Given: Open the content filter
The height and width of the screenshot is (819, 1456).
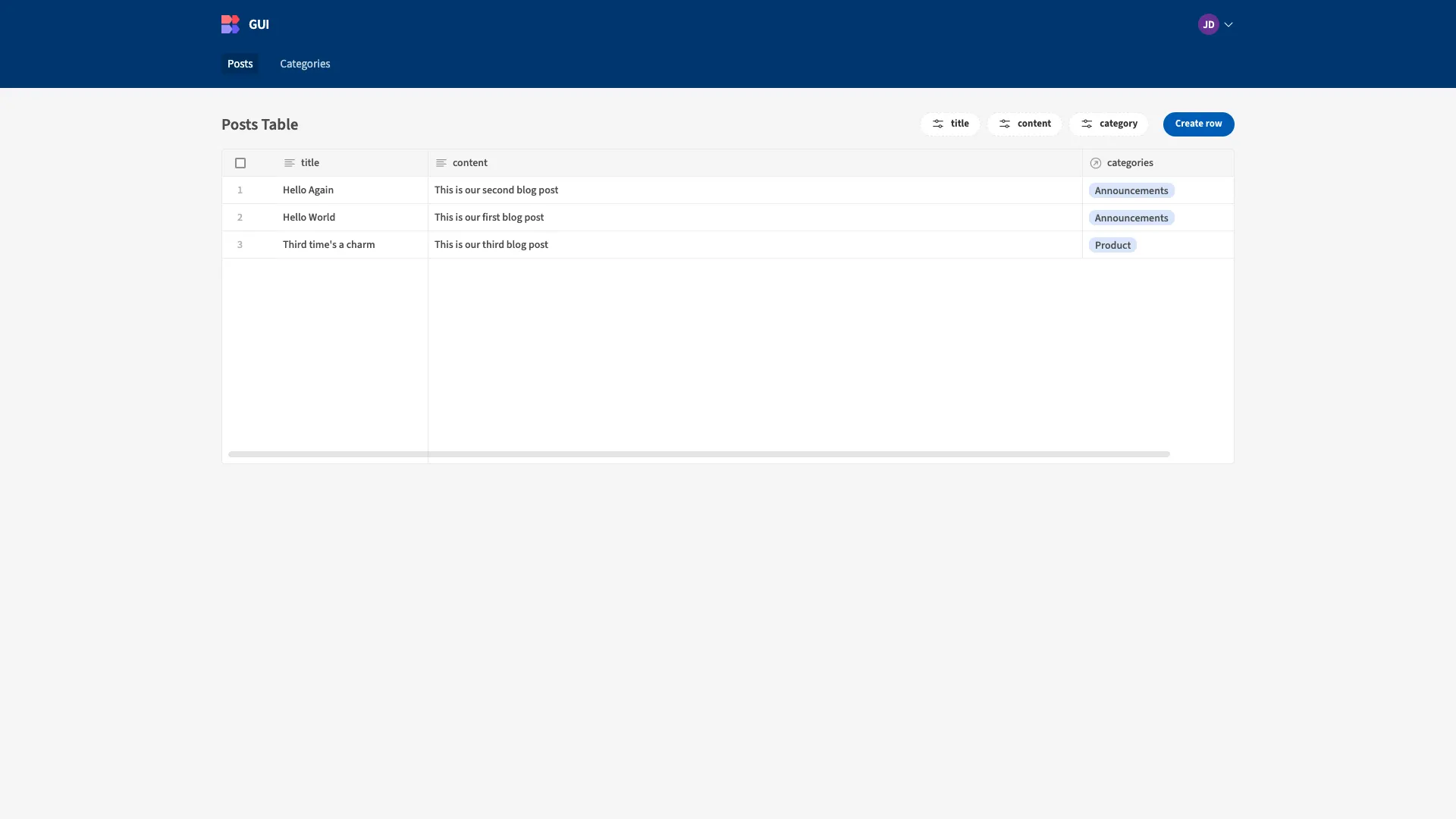Looking at the screenshot, I should point(1025,124).
